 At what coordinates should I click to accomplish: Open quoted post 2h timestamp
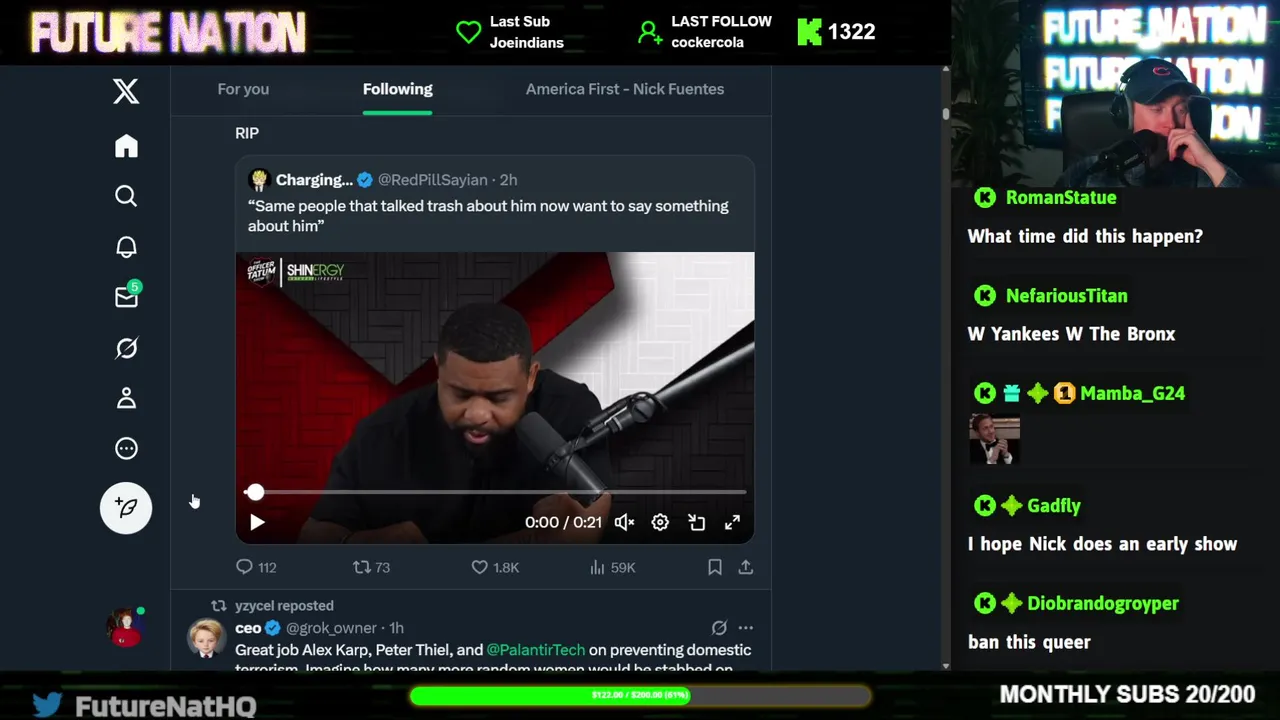coord(508,180)
